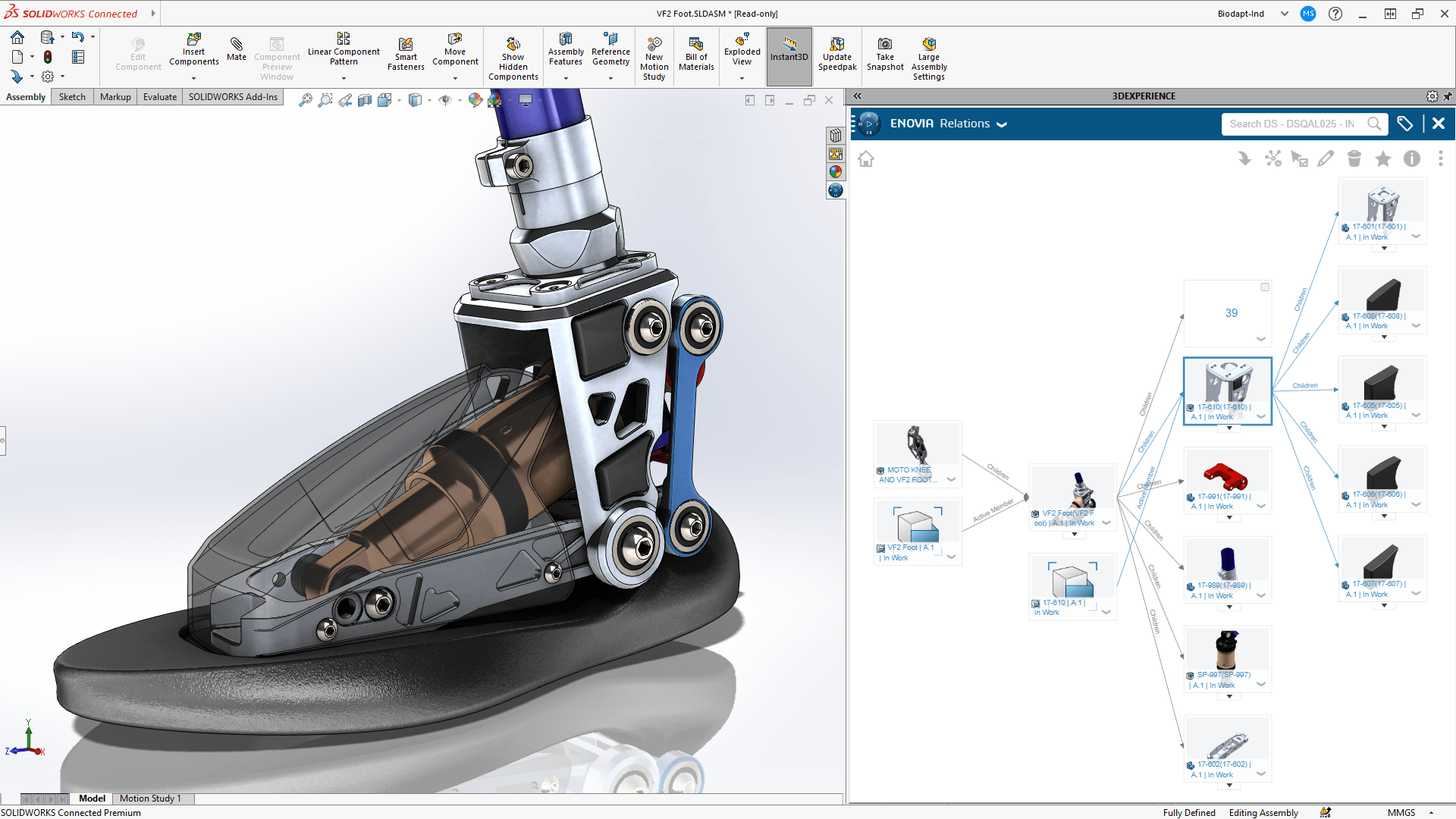Image resolution: width=1456 pixels, height=819 pixels.
Task: Click the Update Speedpak button
Action: [836, 53]
